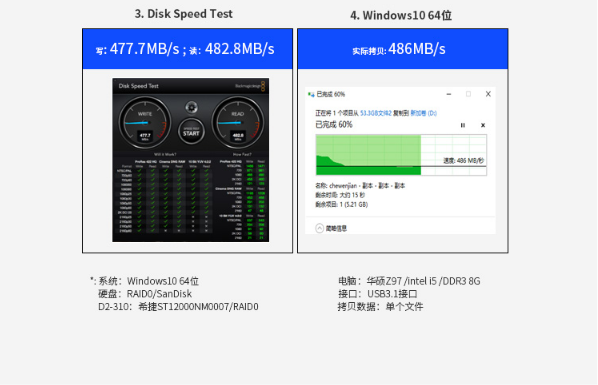The width and height of the screenshot is (598, 385).
Task: Select the WRITE speed gauge
Action: pyautogui.click(x=145, y=123)
